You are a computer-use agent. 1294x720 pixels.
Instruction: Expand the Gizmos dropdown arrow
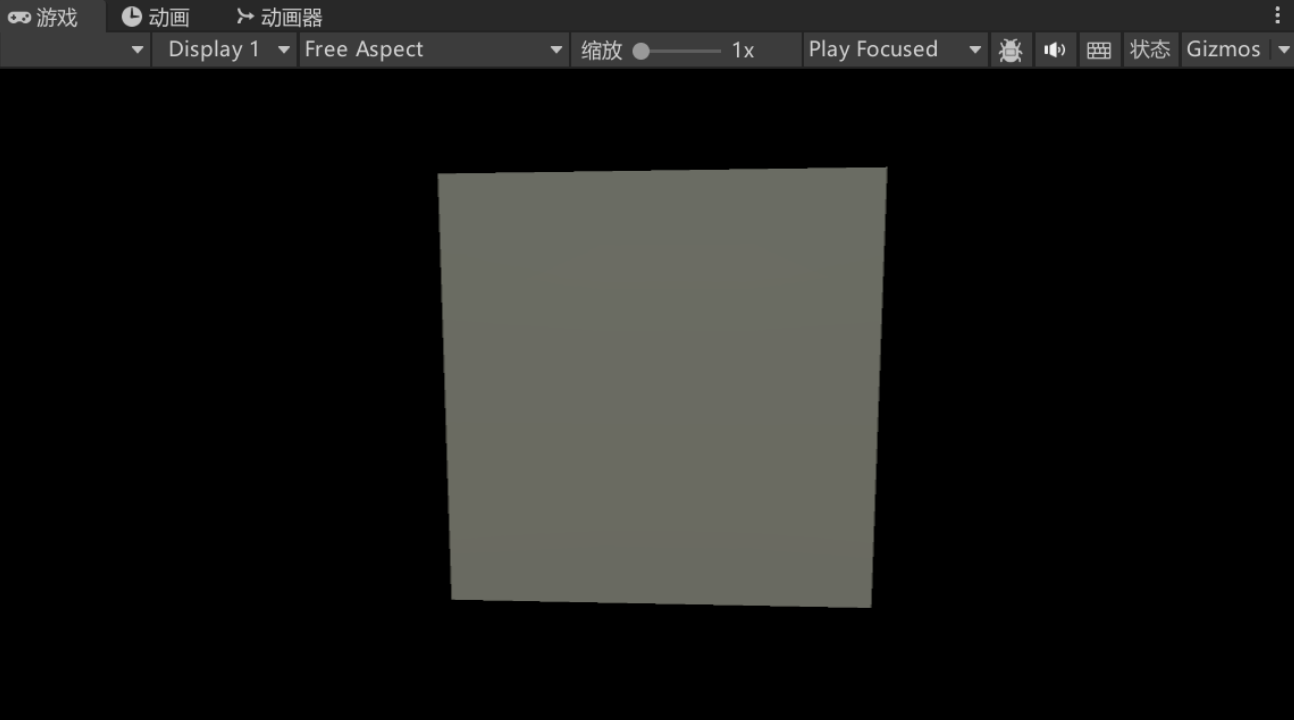tap(1283, 50)
